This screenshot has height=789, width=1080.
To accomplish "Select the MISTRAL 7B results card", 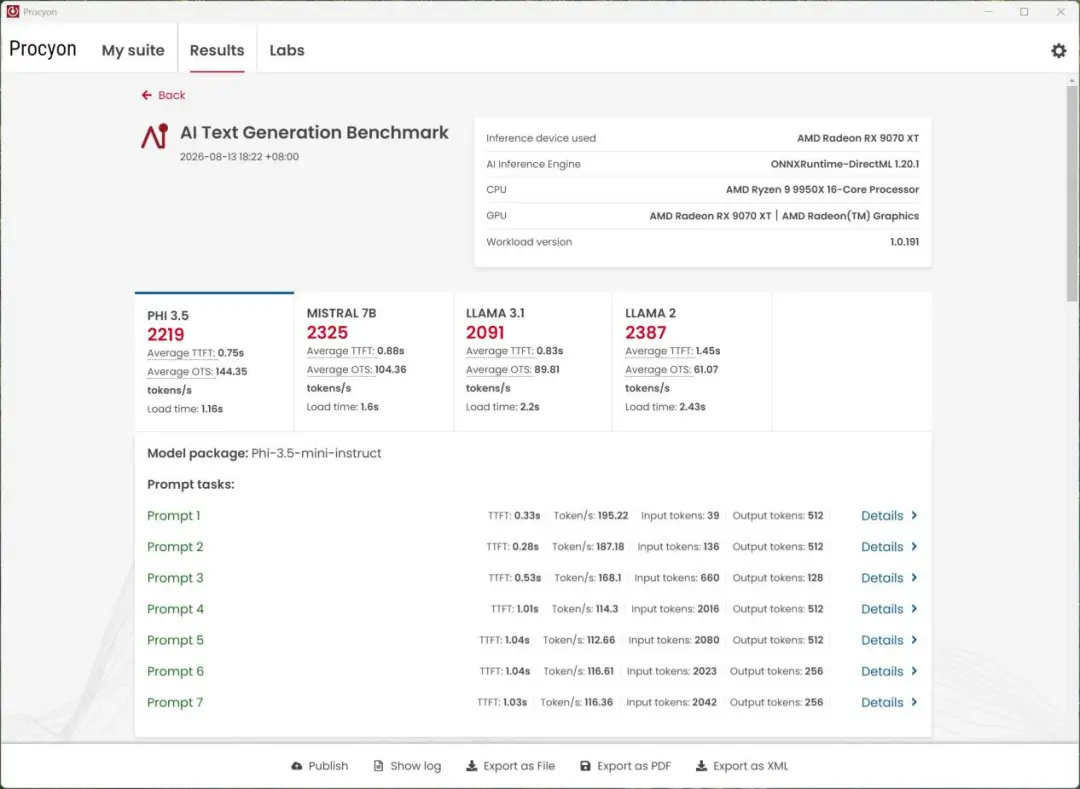I will point(374,361).
